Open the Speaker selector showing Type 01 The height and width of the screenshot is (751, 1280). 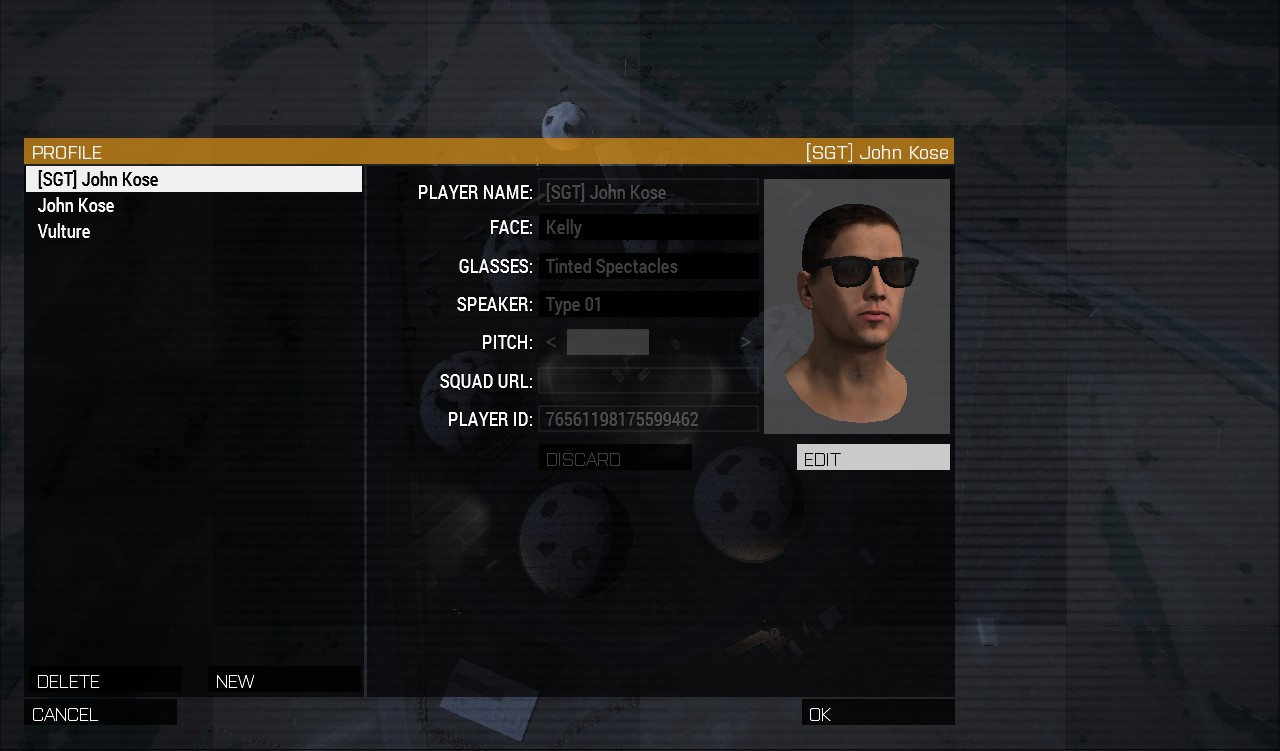(648, 304)
